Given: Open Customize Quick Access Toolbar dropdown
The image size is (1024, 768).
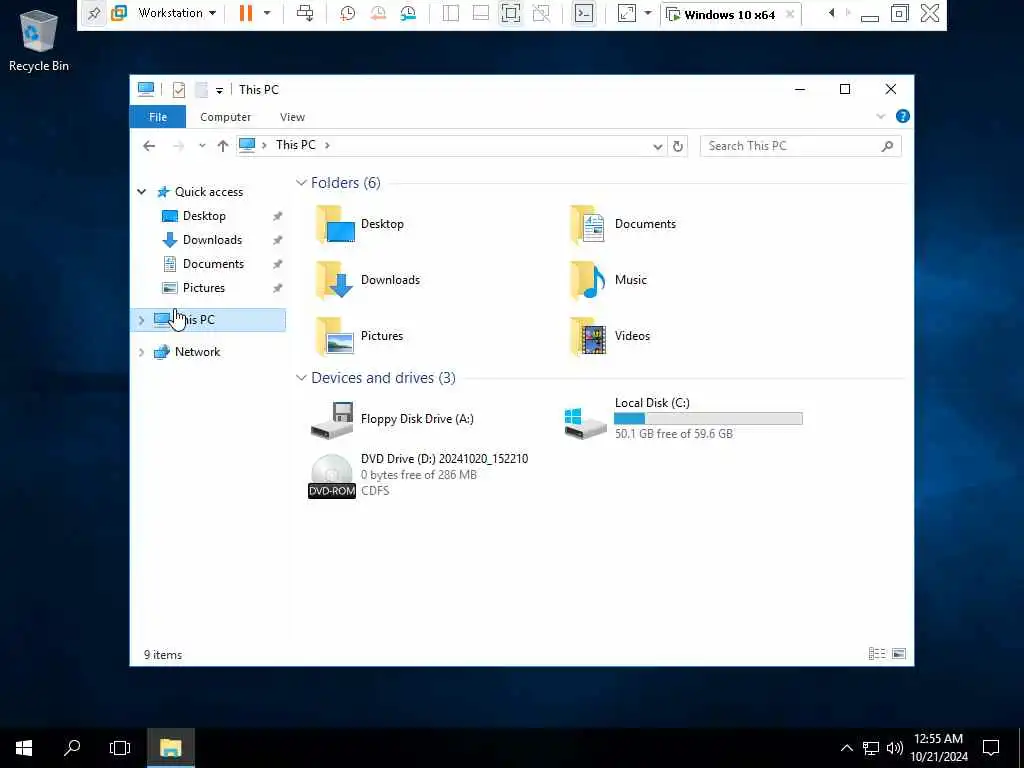Looking at the screenshot, I should tap(219, 90).
